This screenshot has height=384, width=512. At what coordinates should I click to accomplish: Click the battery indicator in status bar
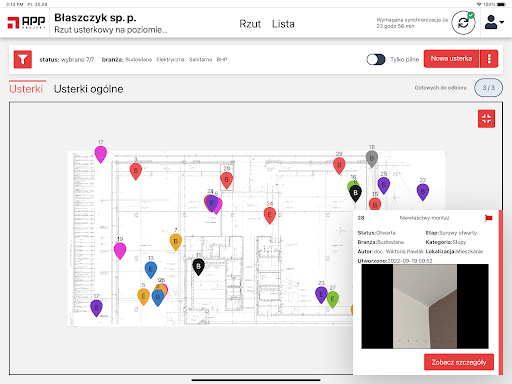click(x=501, y=4)
